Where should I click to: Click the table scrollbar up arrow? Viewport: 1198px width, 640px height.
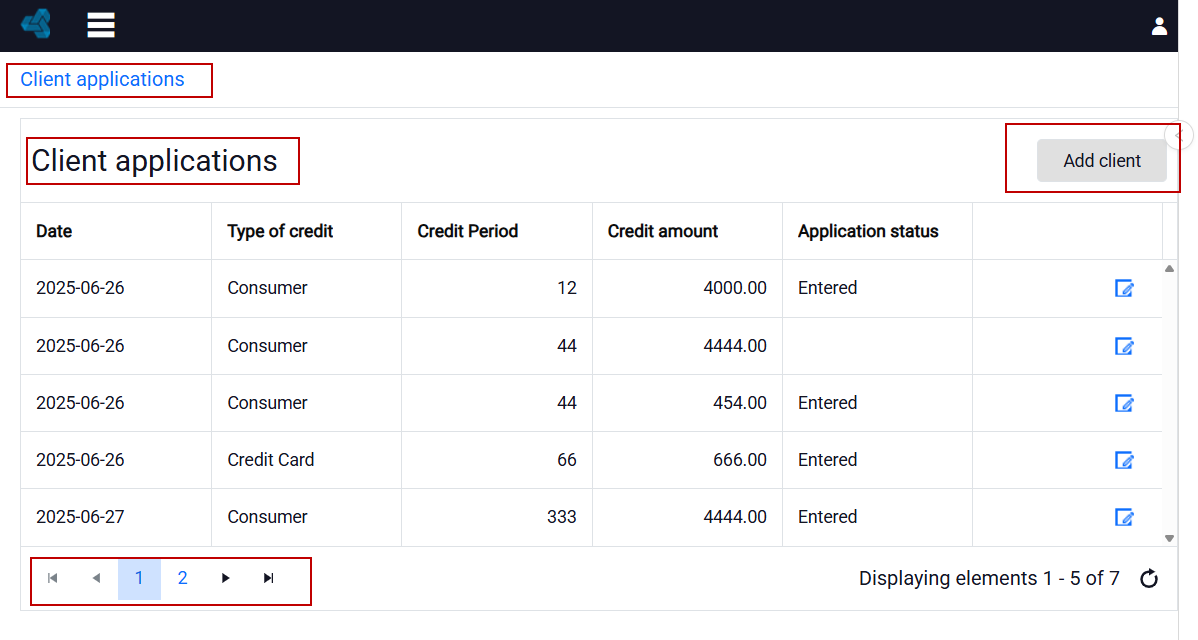pyautogui.click(x=1169, y=269)
